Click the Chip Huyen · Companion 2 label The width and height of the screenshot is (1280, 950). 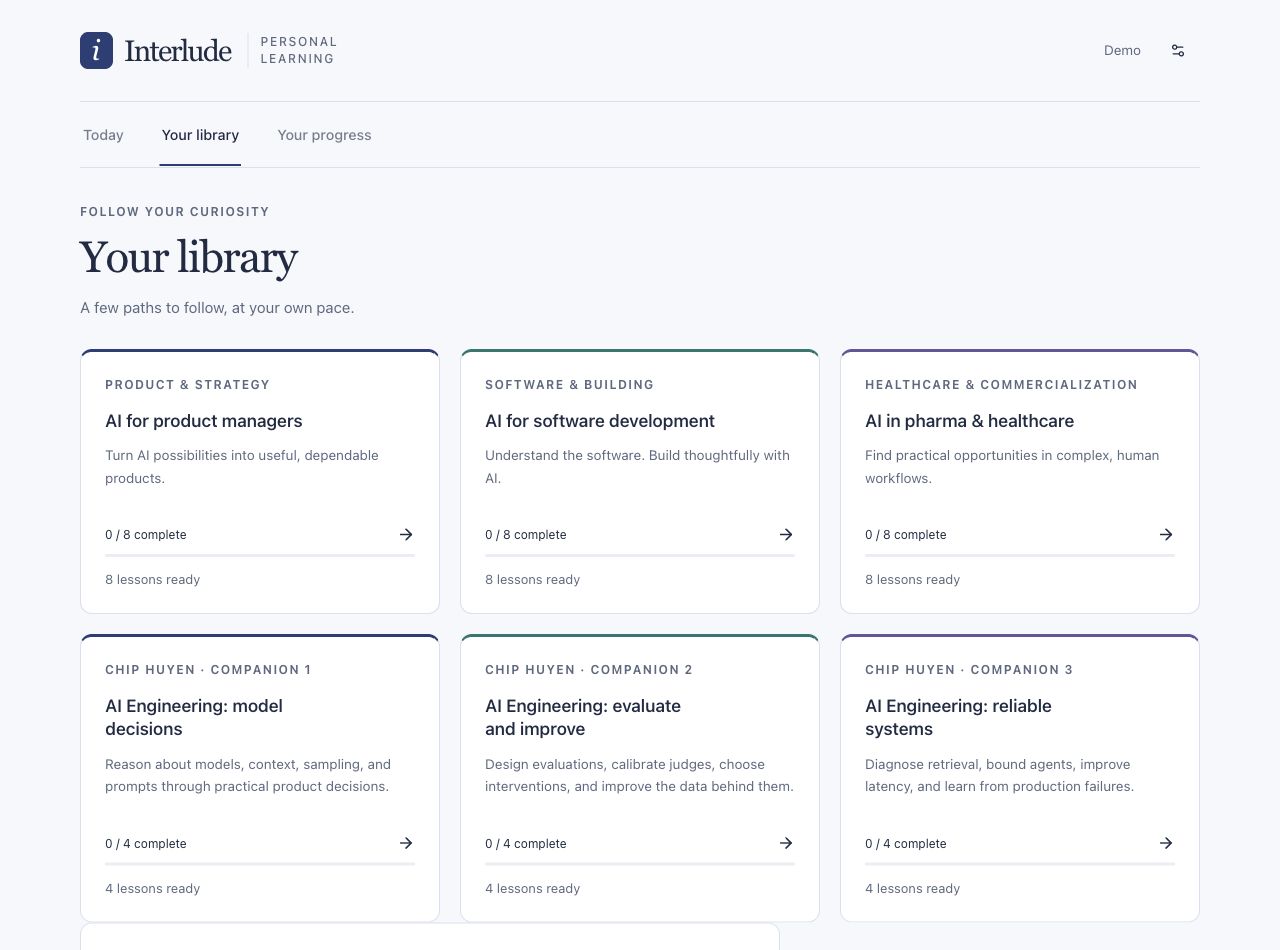pos(589,670)
